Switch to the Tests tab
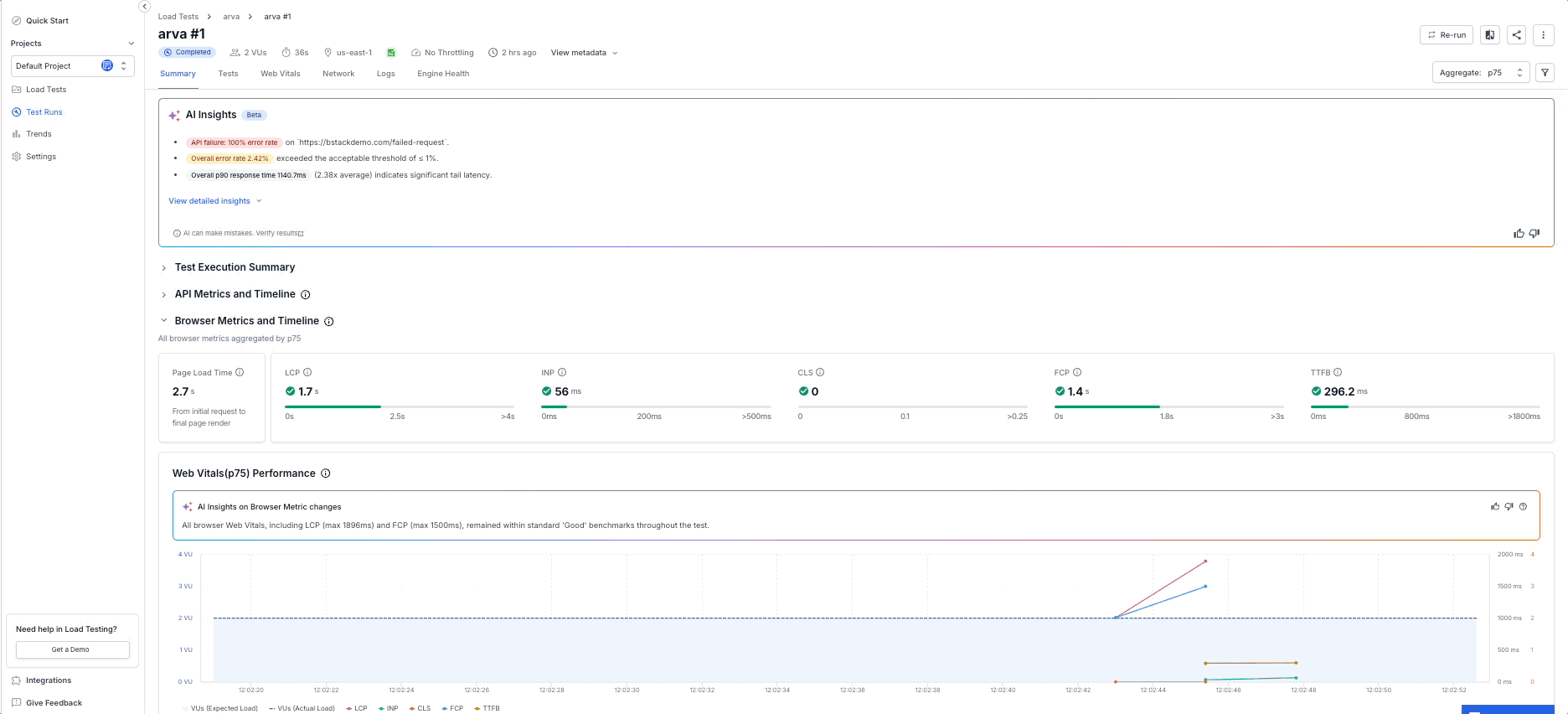 coord(228,74)
